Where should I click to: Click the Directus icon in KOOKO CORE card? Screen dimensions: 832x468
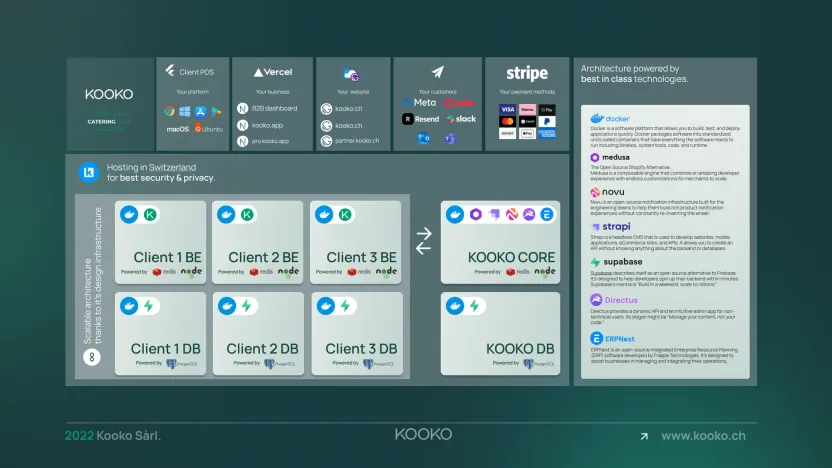coord(529,214)
